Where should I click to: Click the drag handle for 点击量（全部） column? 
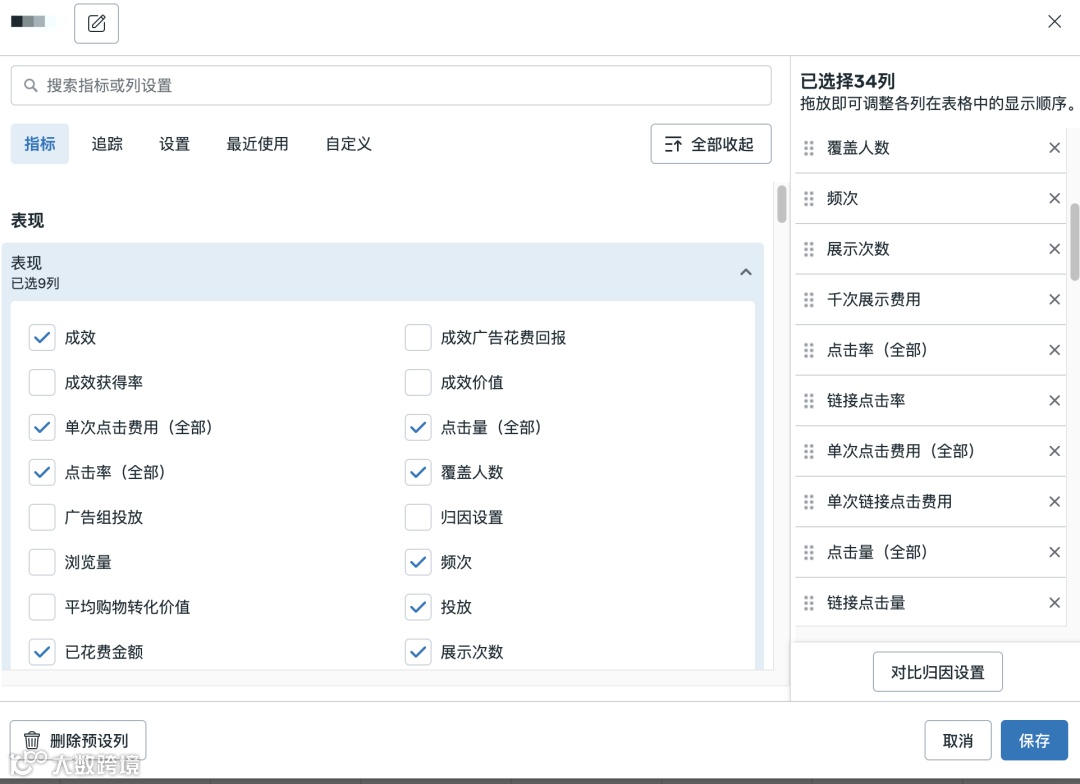809,552
